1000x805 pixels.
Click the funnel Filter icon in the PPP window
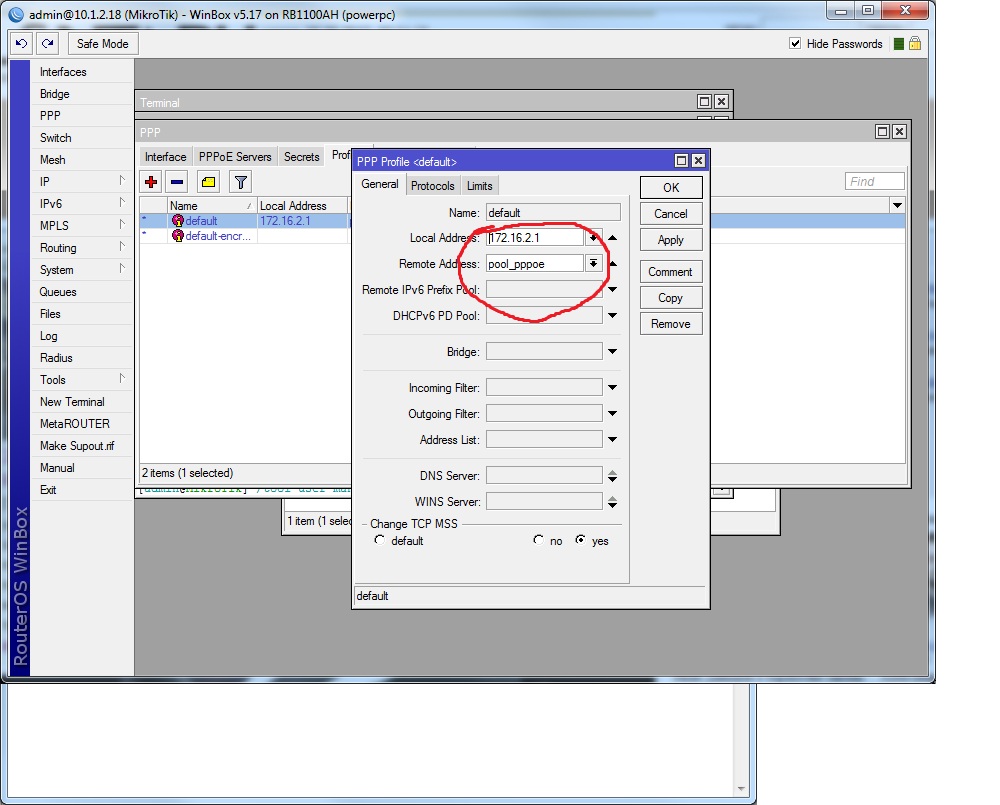pyautogui.click(x=240, y=182)
